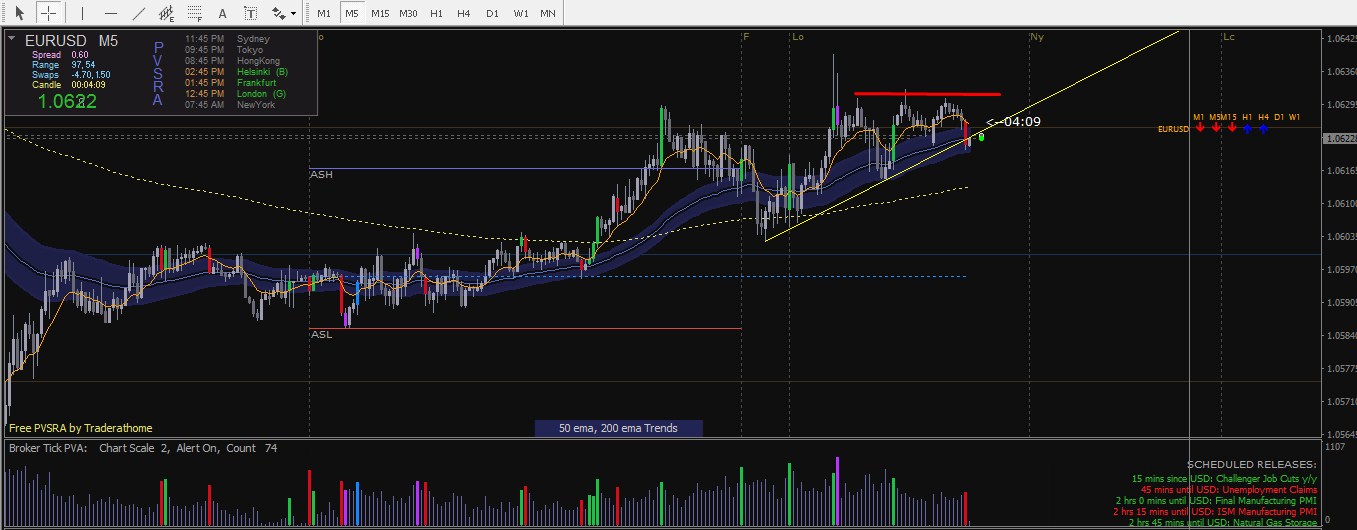Click the candle countdown '<--04:09' label
Image resolution: width=1357 pixels, height=530 pixels.
pyautogui.click(x=1013, y=122)
